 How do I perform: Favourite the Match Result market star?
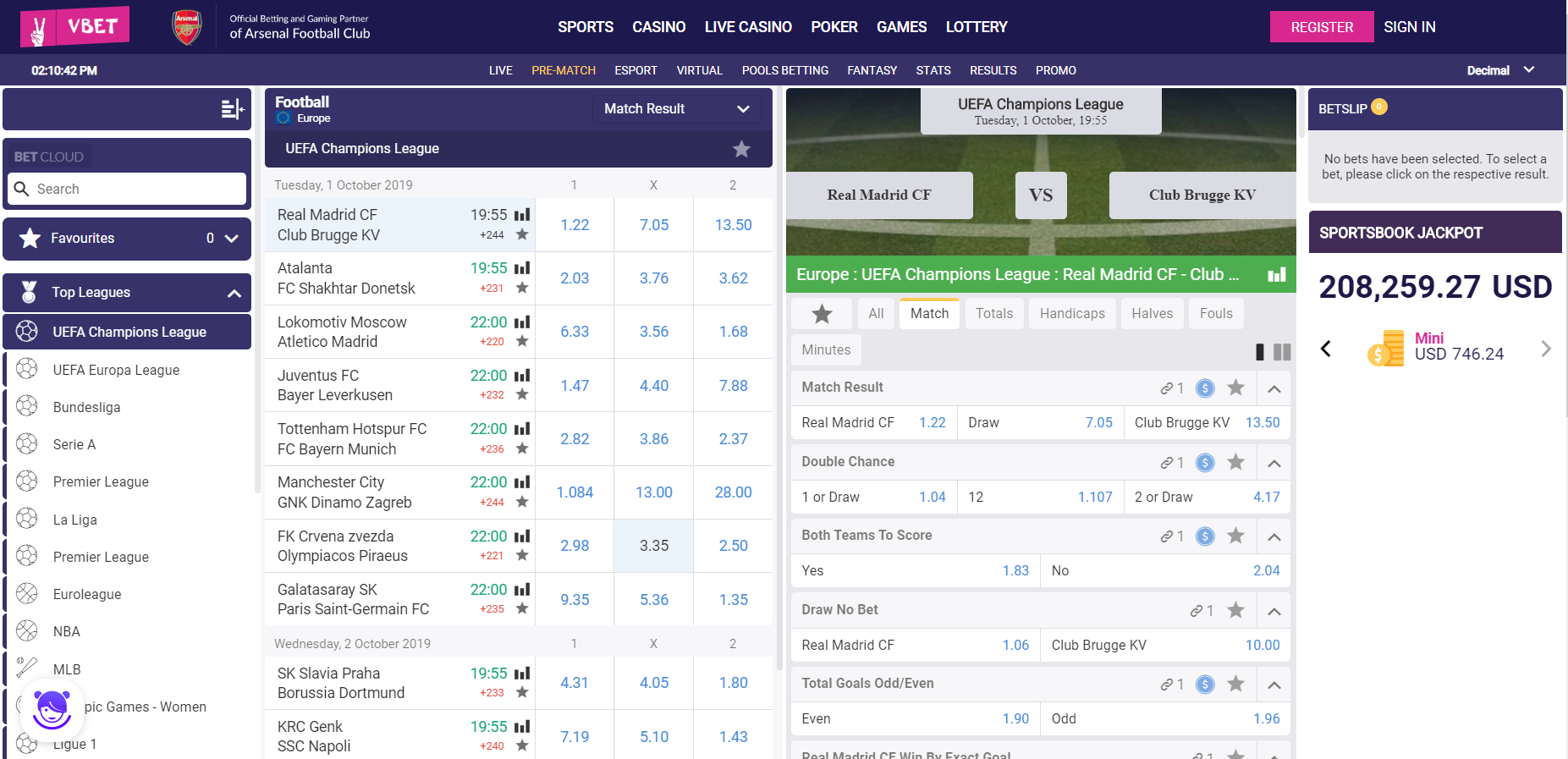click(1235, 388)
